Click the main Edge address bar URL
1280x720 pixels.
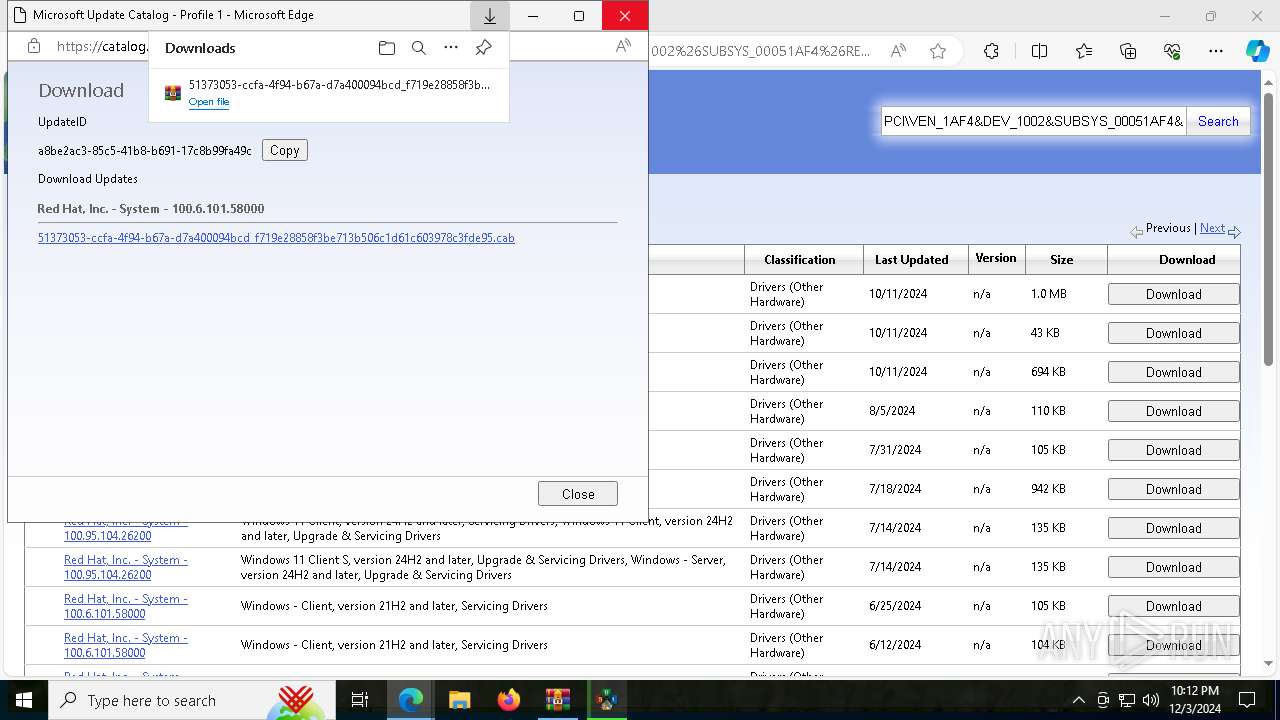coord(760,51)
